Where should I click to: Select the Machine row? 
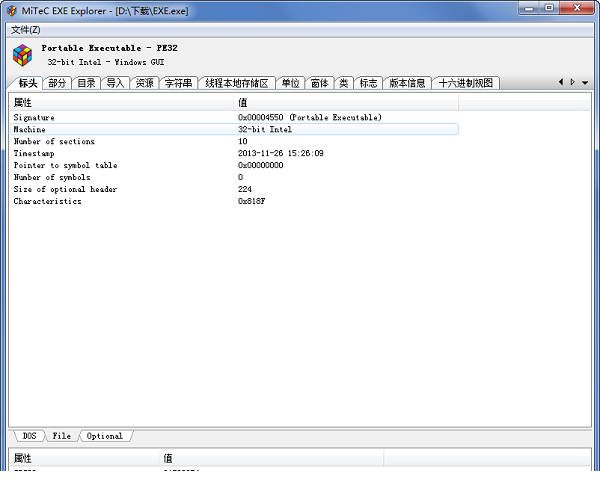(234, 129)
